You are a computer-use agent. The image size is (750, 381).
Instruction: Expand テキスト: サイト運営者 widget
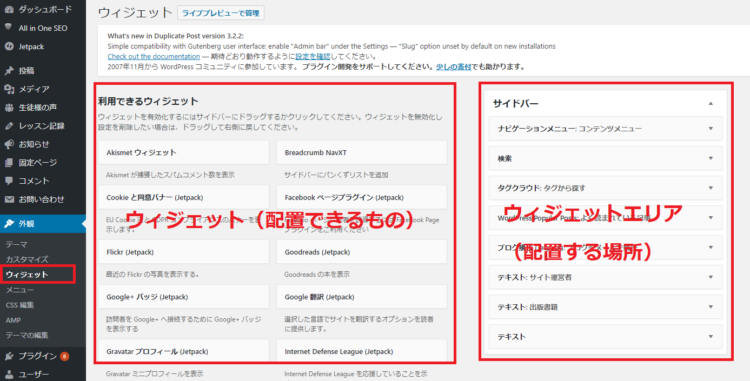coord(710,277)
